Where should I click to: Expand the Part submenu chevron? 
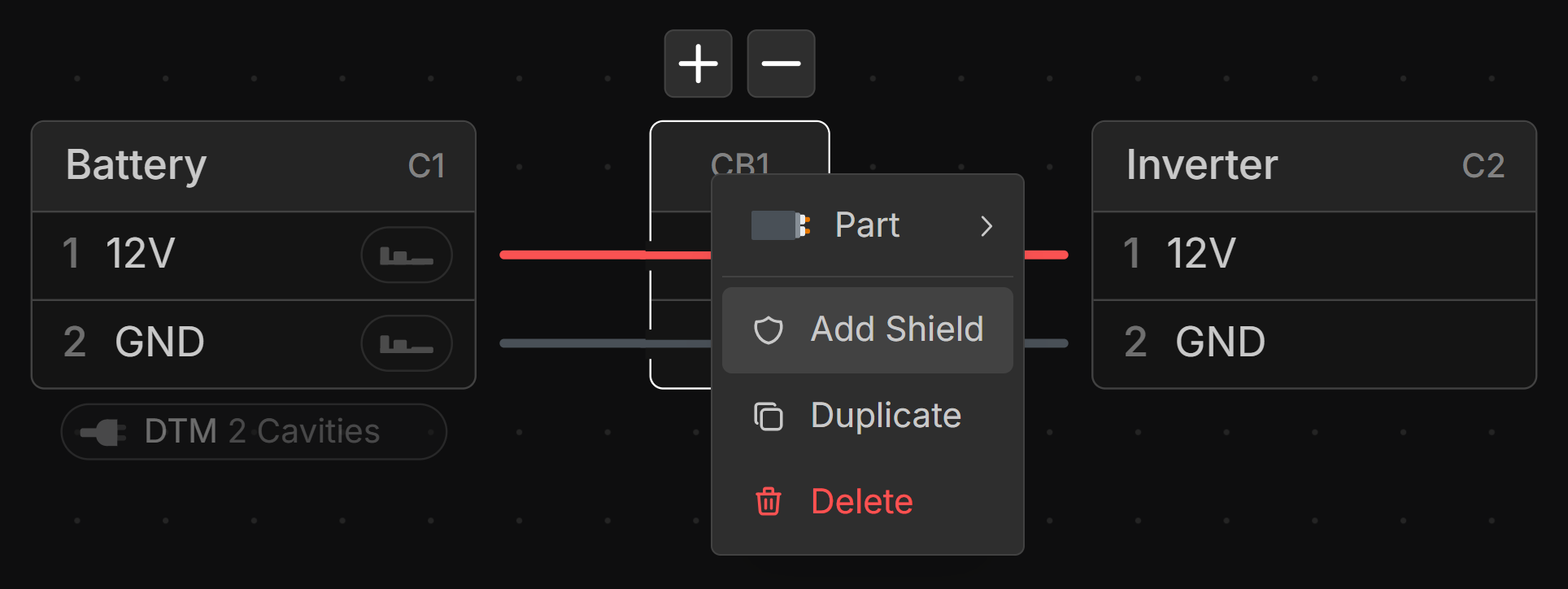pyautogui.click(x=987, y=226)
